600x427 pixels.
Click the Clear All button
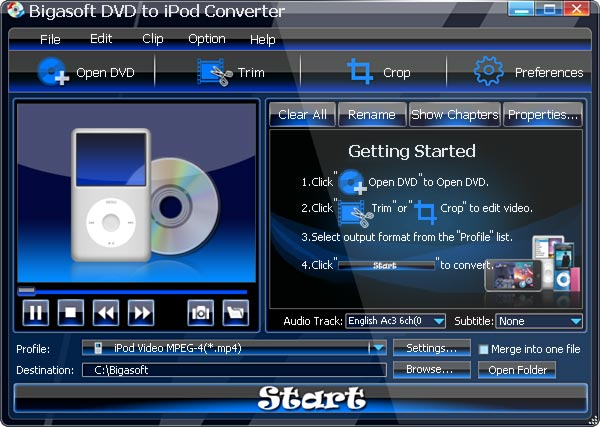click(x=302, y=114)
